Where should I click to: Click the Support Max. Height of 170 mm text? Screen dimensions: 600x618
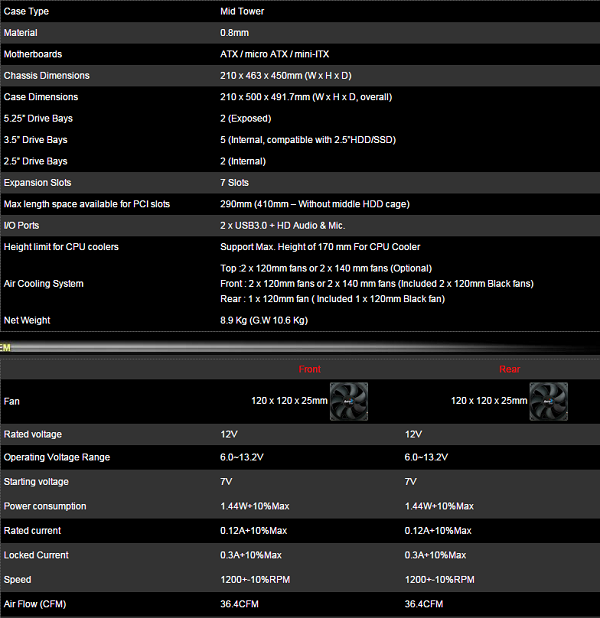point(320,247)
